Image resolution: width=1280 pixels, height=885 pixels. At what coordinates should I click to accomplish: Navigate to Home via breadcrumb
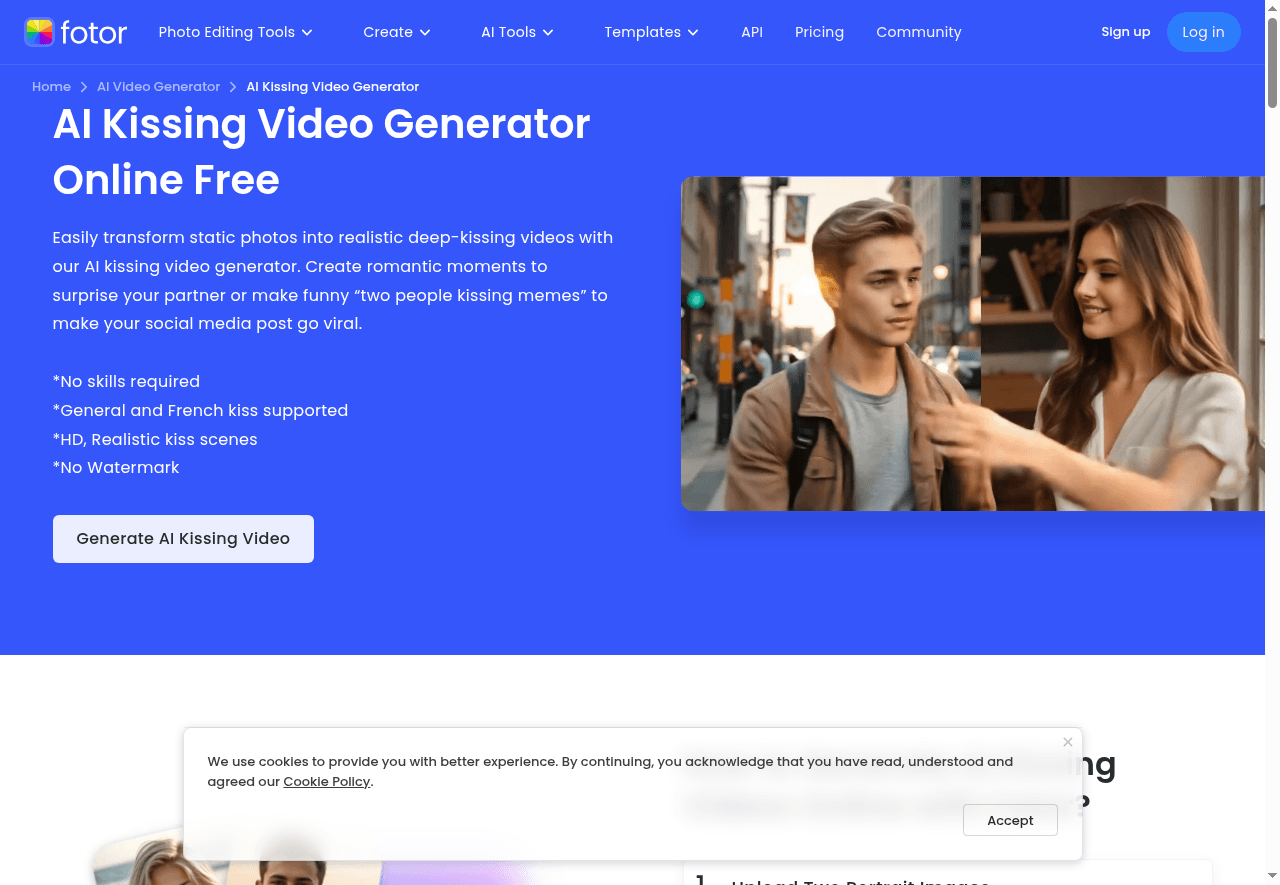coord(51,87)
